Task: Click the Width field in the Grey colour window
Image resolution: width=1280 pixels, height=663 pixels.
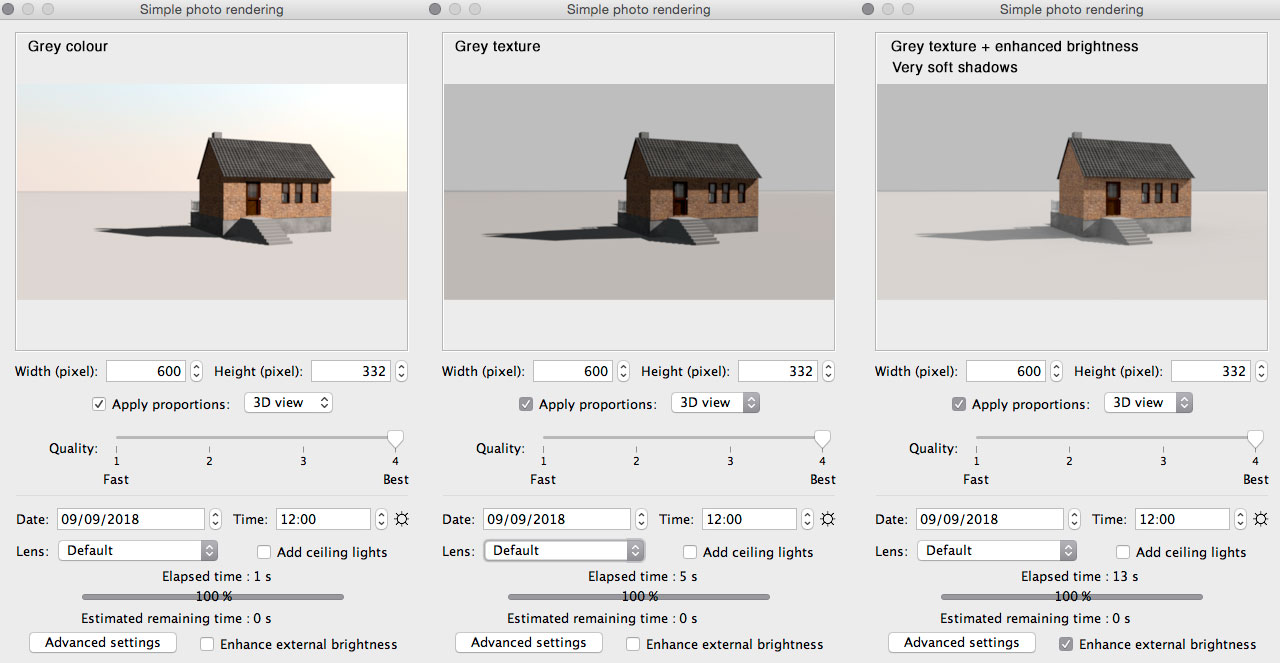Action: point(146,371)
